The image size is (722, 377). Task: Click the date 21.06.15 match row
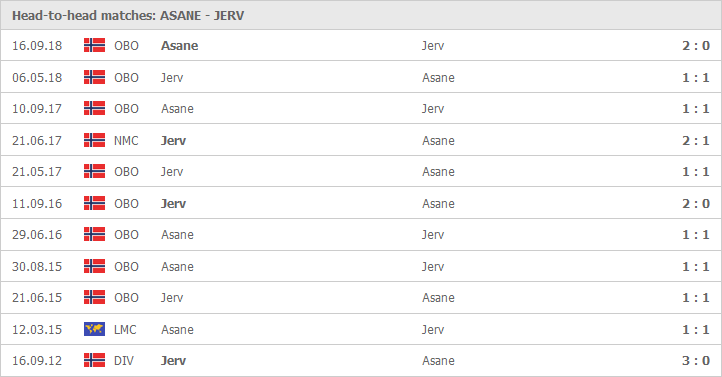coord(361,298)
